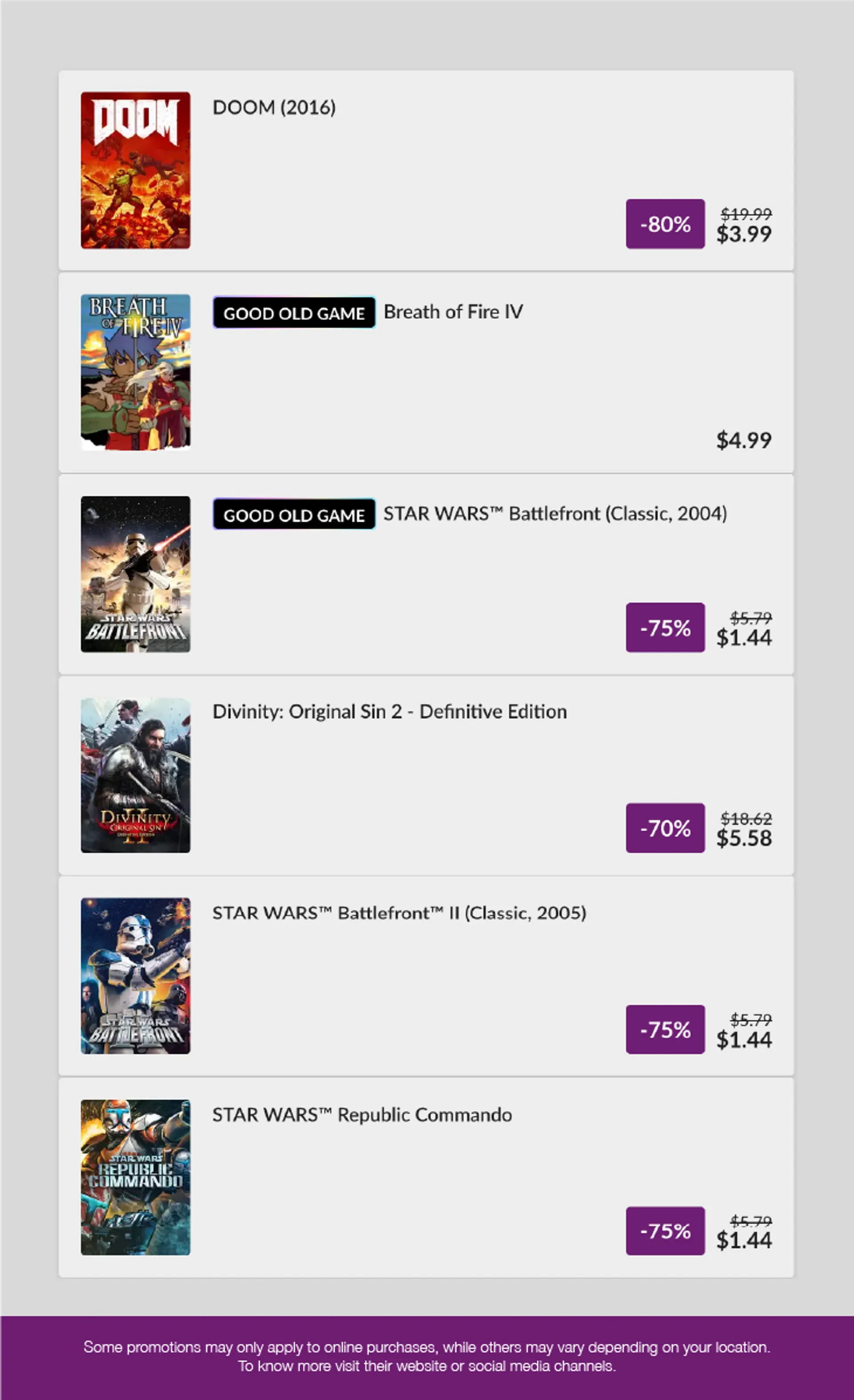Click the $5.58 Divinity sale price
This screenshot has height=1400, width=854.
click(744, 838)
